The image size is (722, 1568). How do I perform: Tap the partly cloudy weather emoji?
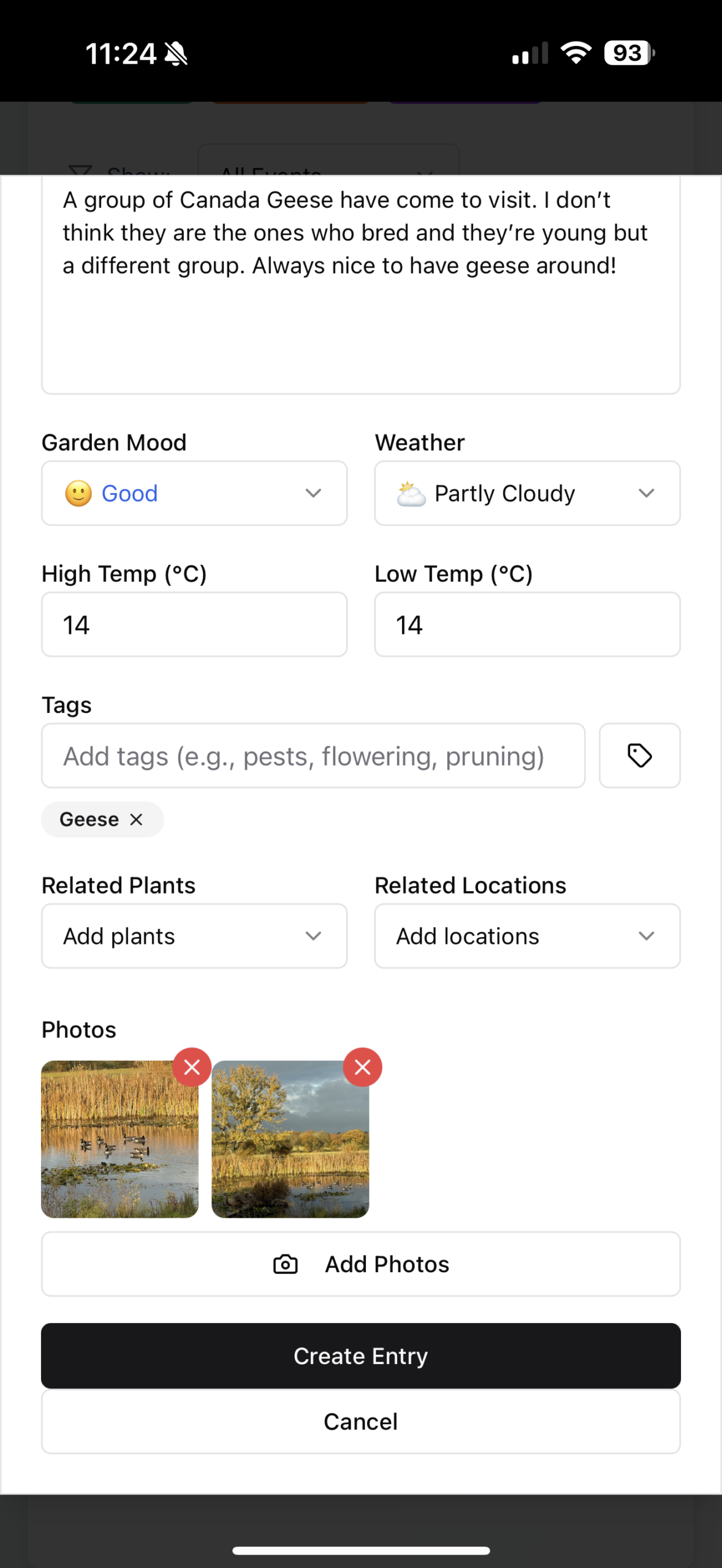[411, 494]
